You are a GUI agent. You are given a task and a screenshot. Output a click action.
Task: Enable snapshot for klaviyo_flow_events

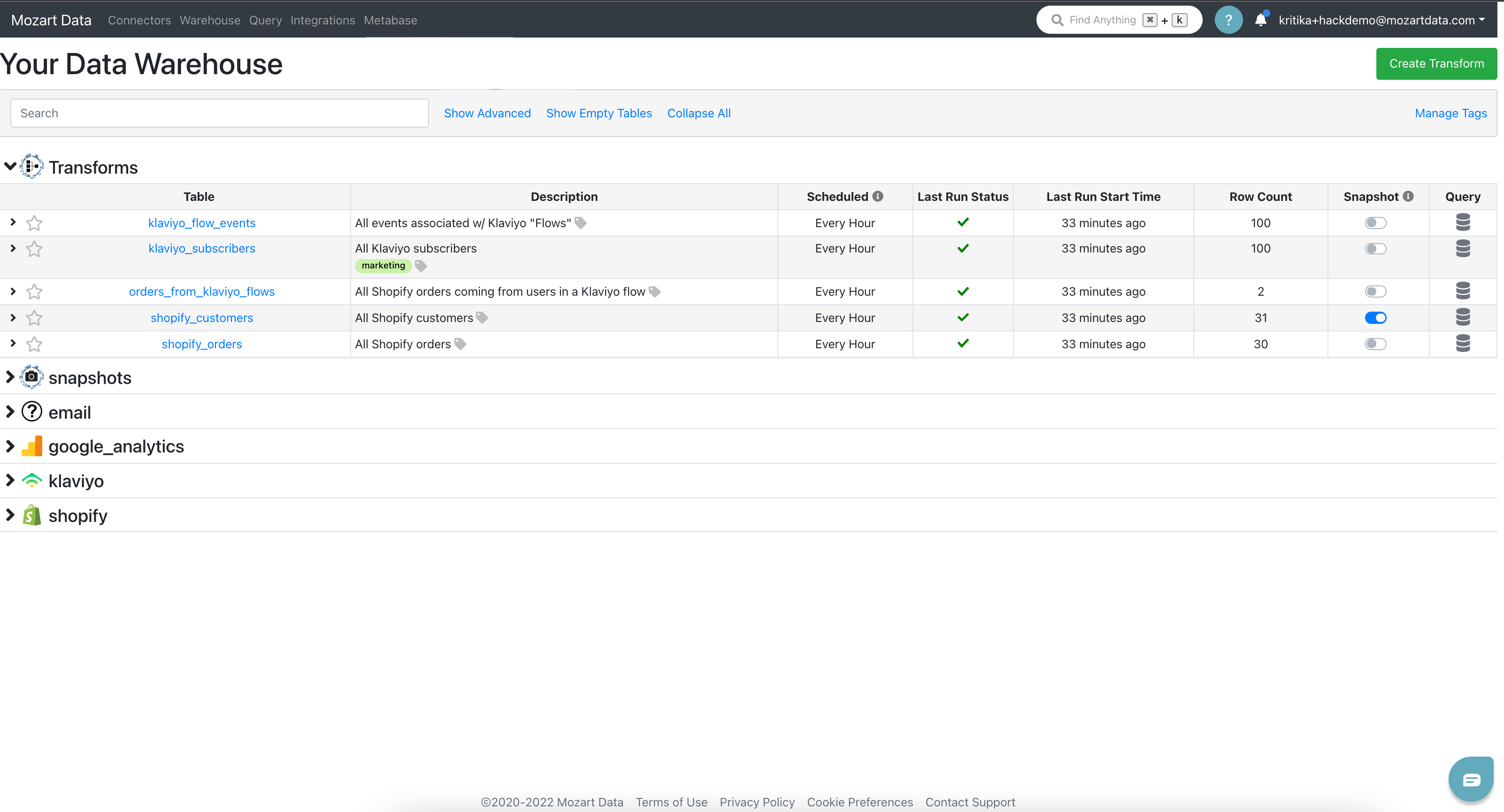click(x=1375, y=223)
